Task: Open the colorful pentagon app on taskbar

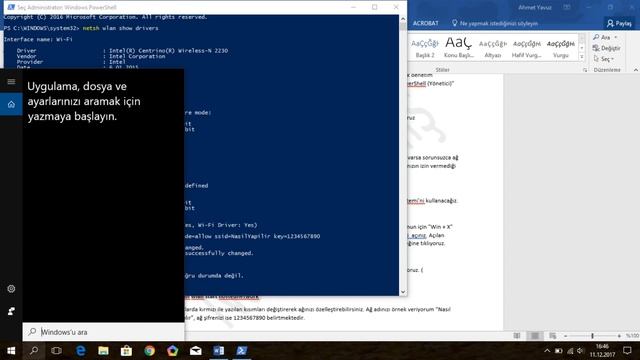Action: point(172,351)
